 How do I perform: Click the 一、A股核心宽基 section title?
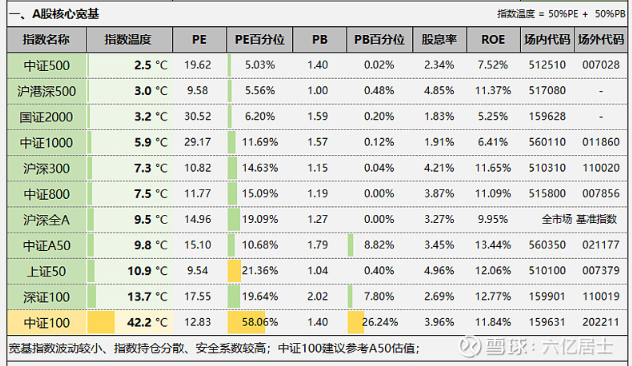tap(54, 14)
